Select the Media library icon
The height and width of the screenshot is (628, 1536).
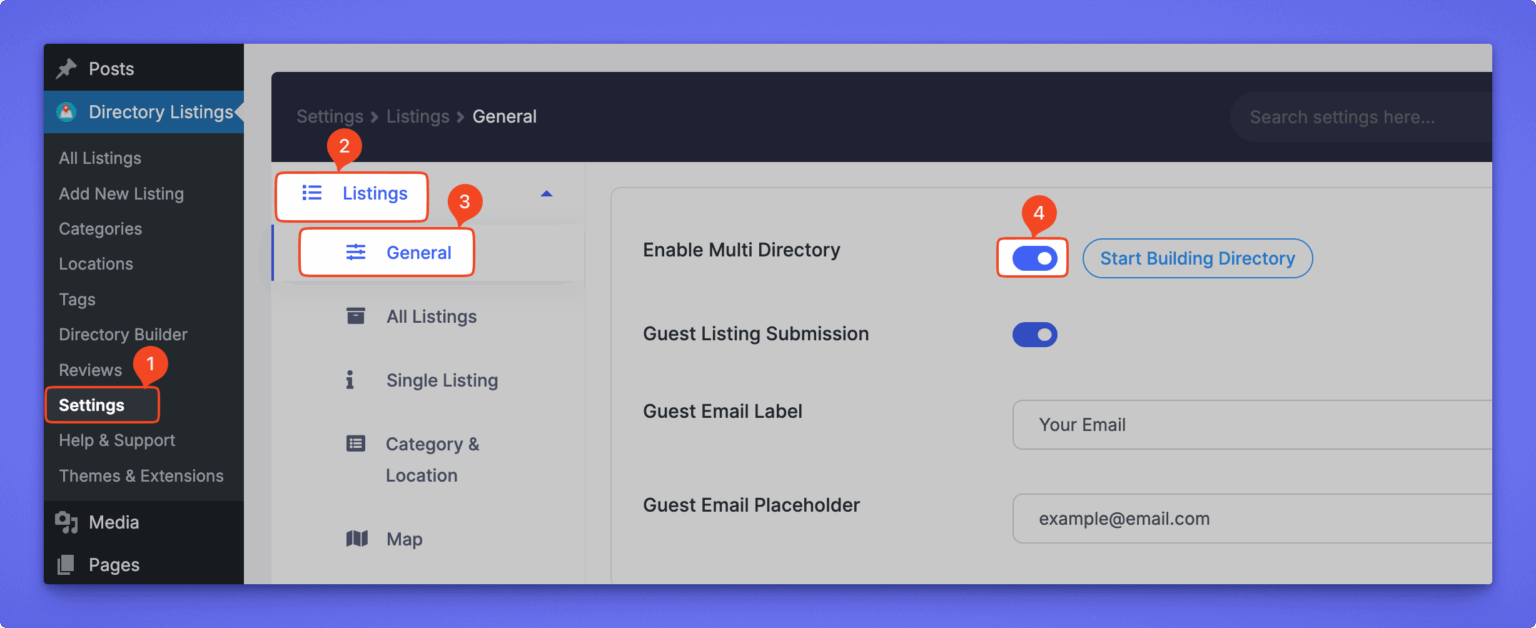[66, 521]
